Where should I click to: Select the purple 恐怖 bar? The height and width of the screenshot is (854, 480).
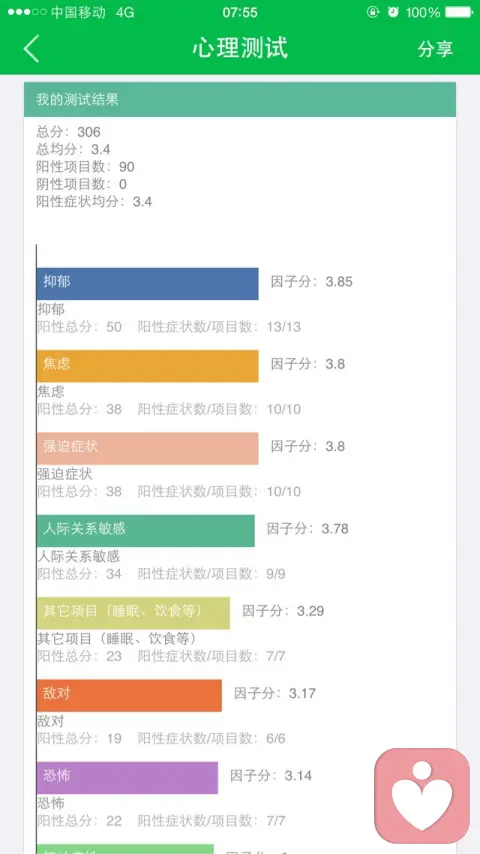pos(127,777)
